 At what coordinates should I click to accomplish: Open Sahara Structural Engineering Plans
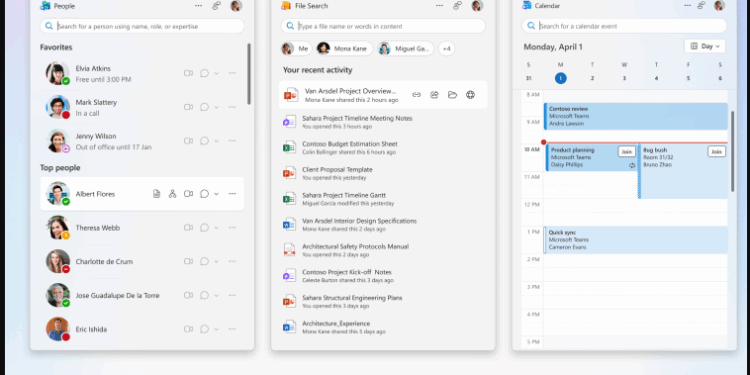[383, 301]
